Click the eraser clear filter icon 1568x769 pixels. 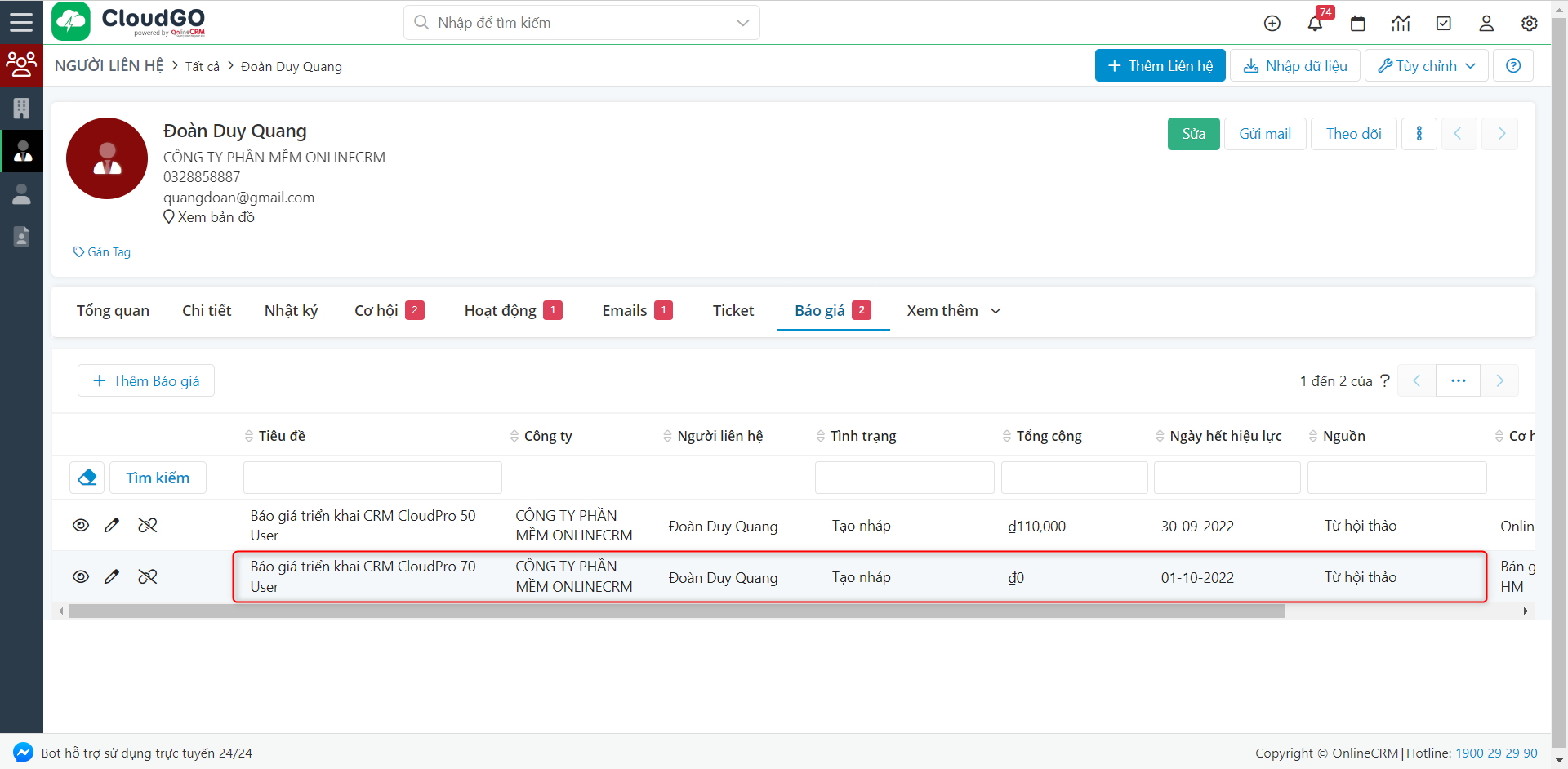(x=87, y=478)
